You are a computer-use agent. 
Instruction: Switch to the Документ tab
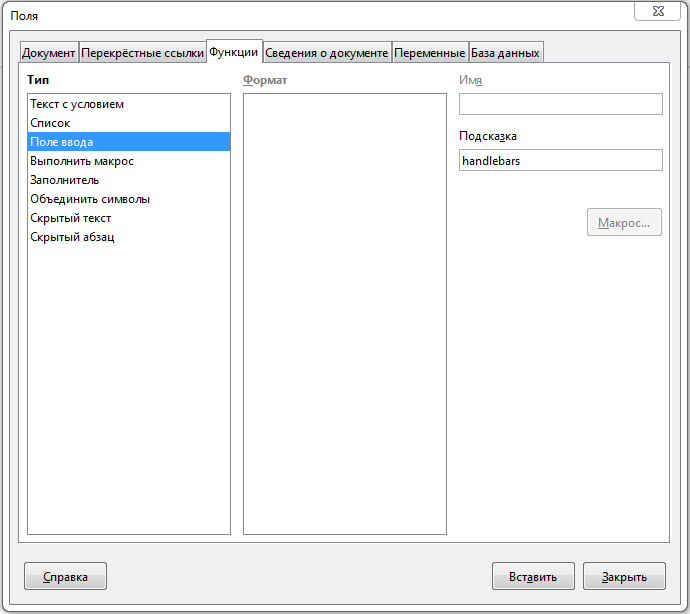48,53
